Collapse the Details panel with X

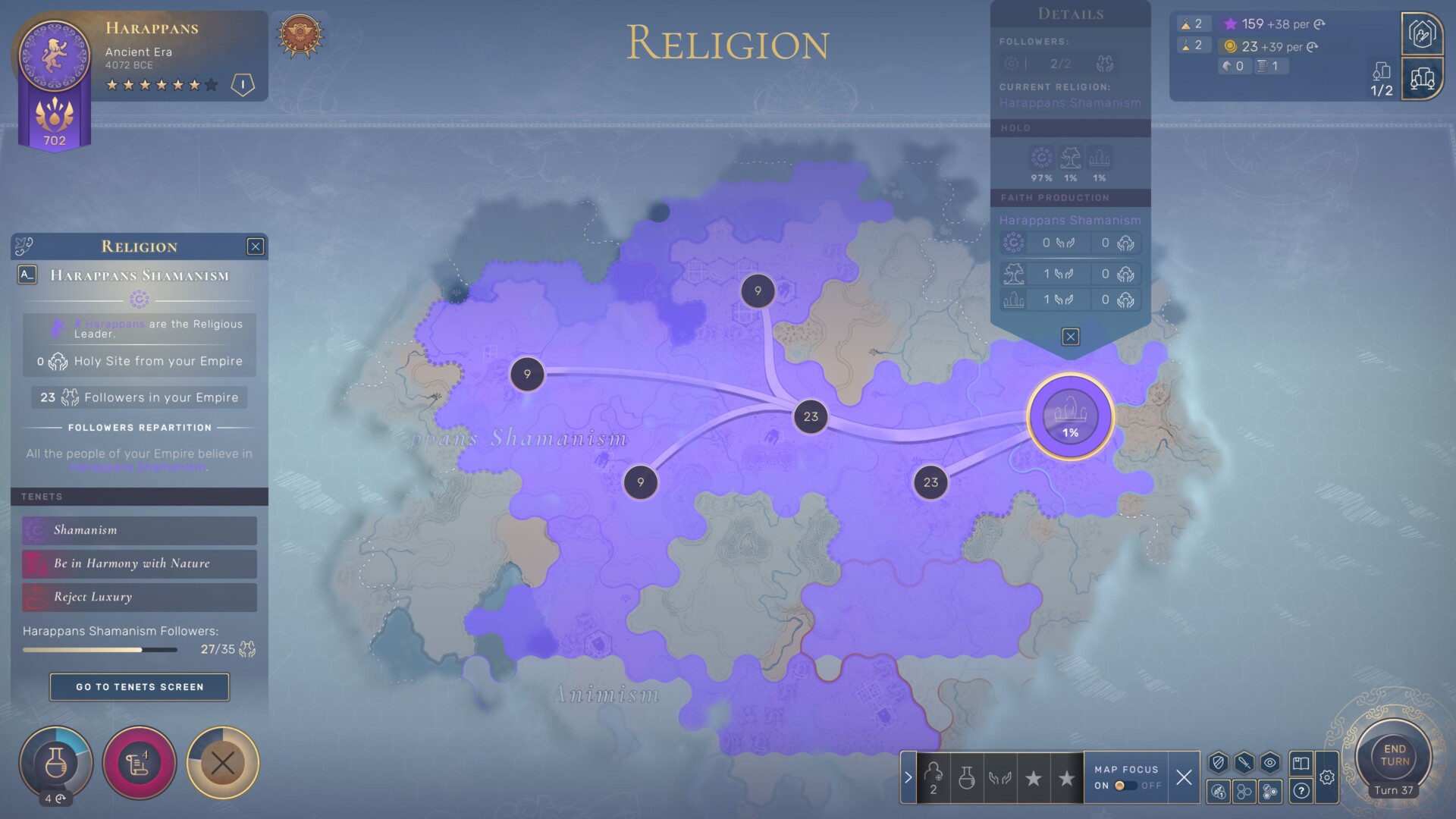click(1070, 337)
